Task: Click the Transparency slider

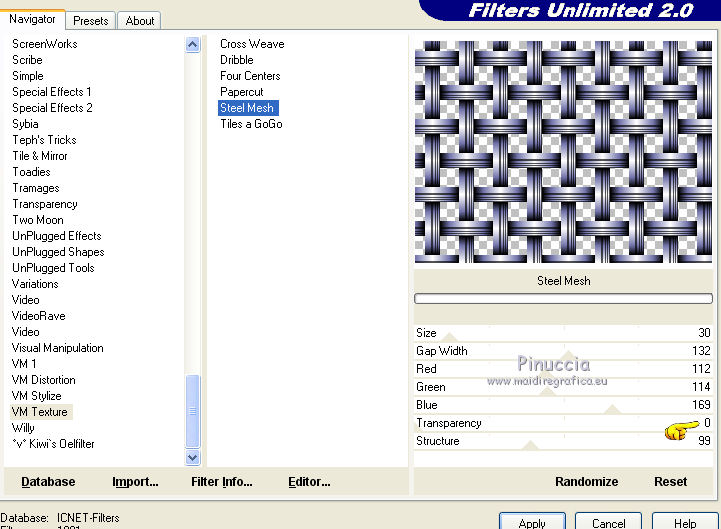Action: coord(563,423)
